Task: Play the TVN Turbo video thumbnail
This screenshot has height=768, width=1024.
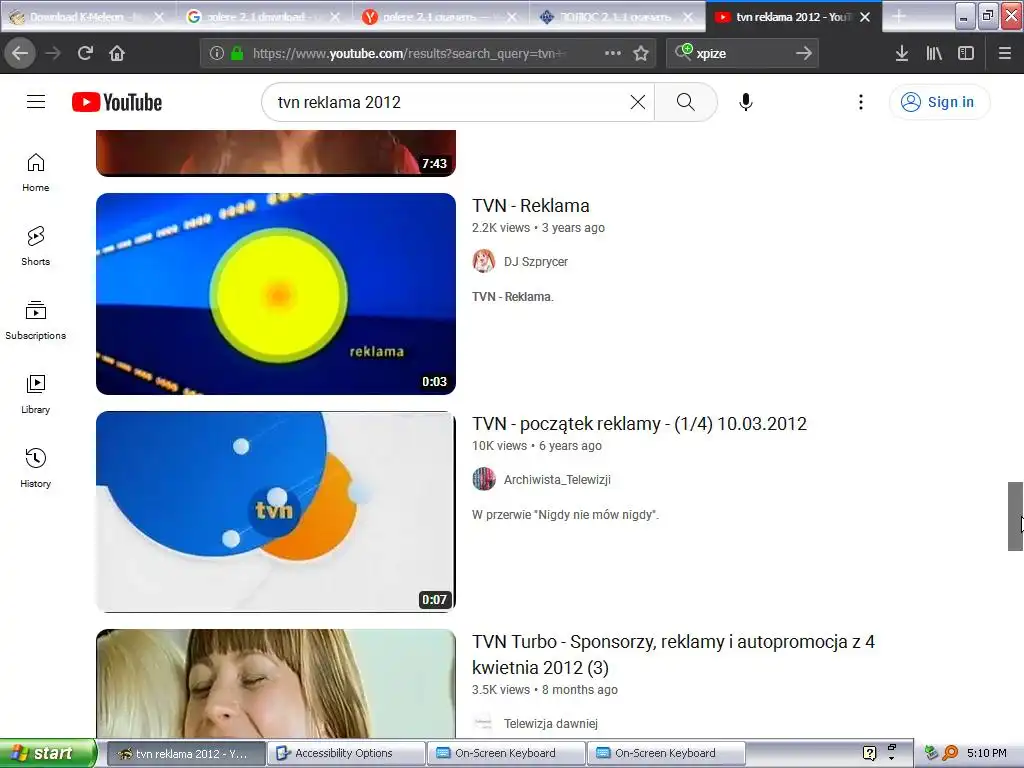Action: pyautogui.click(x=276, y=684)
